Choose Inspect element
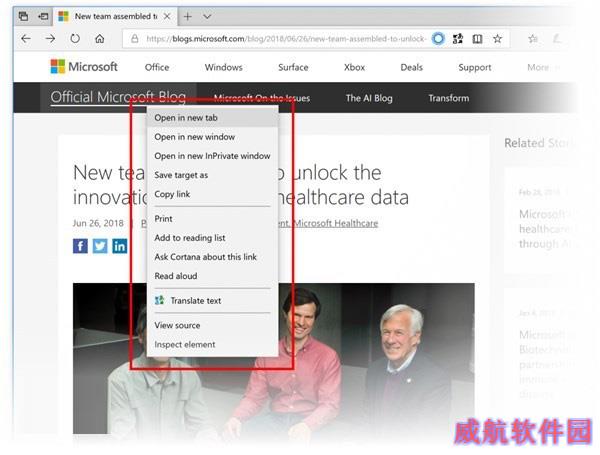600x455 pixels. click(x=212, y=344)
